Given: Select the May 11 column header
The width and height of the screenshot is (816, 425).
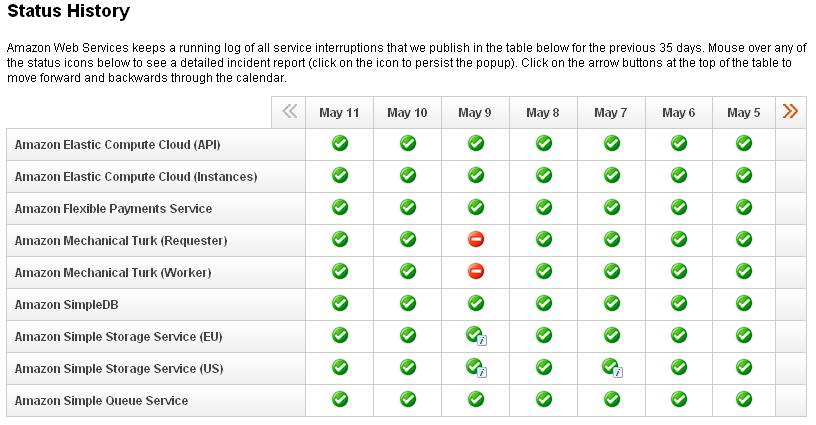Looking at the screenshot, I should pos(339,112).
